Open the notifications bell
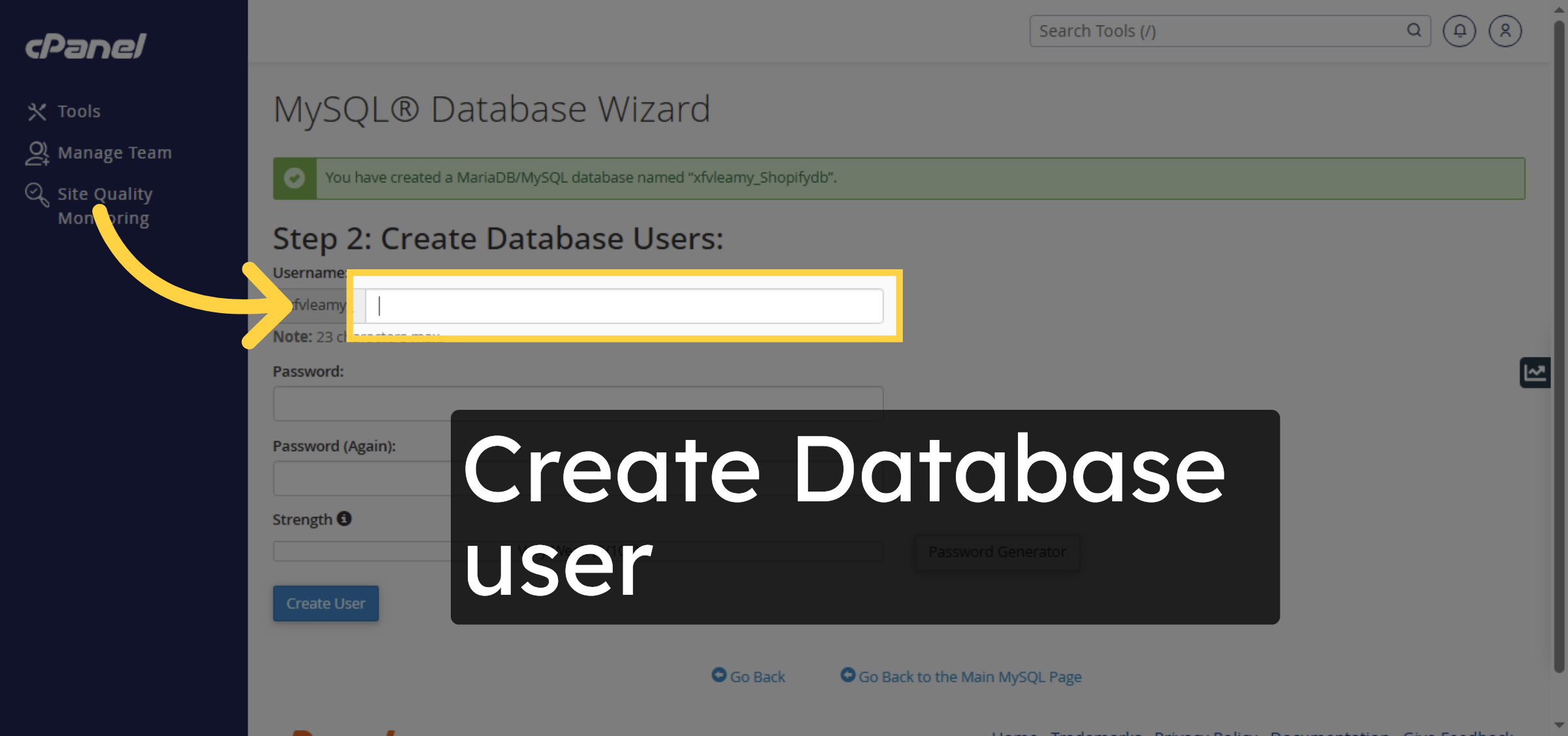The width and height of the screenshot is (1568, 736). 1459,31
